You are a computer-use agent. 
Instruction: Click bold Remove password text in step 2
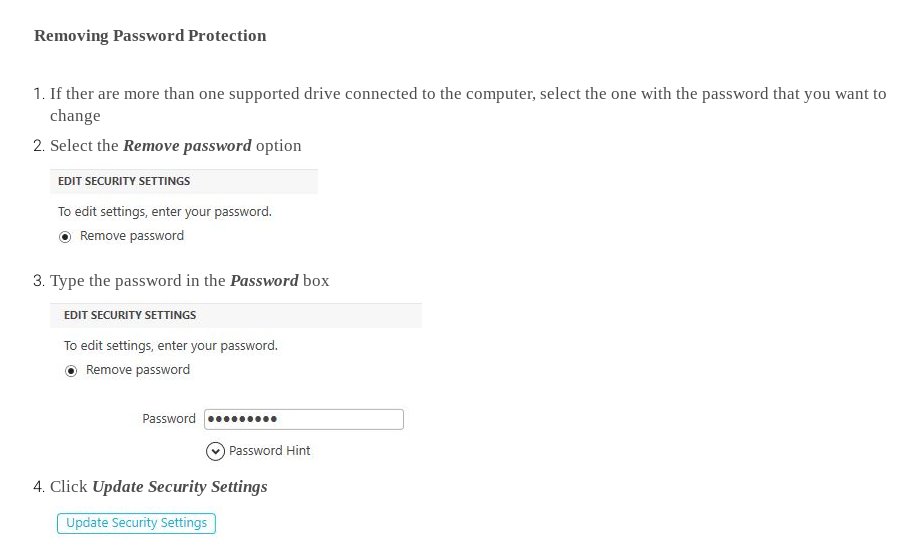coord(187,146)
